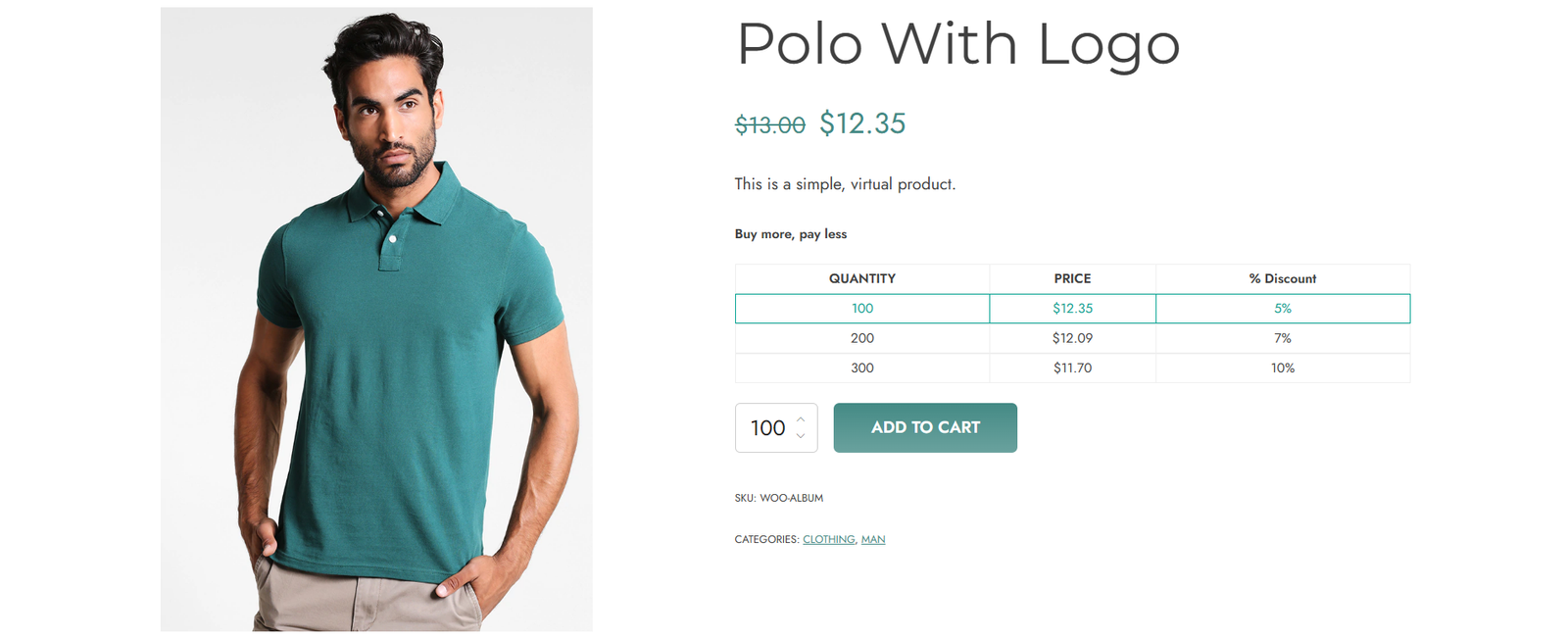
Task: Click the product photo of the polo shirt
Action: pos(374,319)
